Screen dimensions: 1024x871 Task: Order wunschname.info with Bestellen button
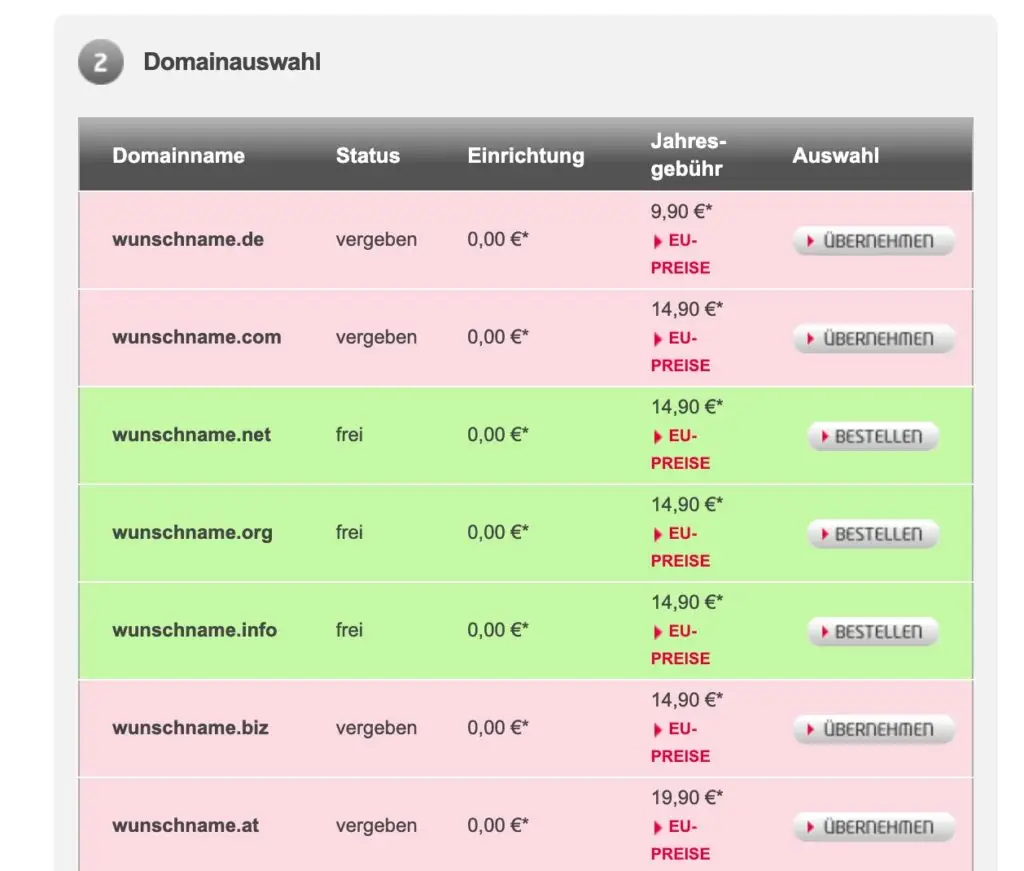click(873, 632)
